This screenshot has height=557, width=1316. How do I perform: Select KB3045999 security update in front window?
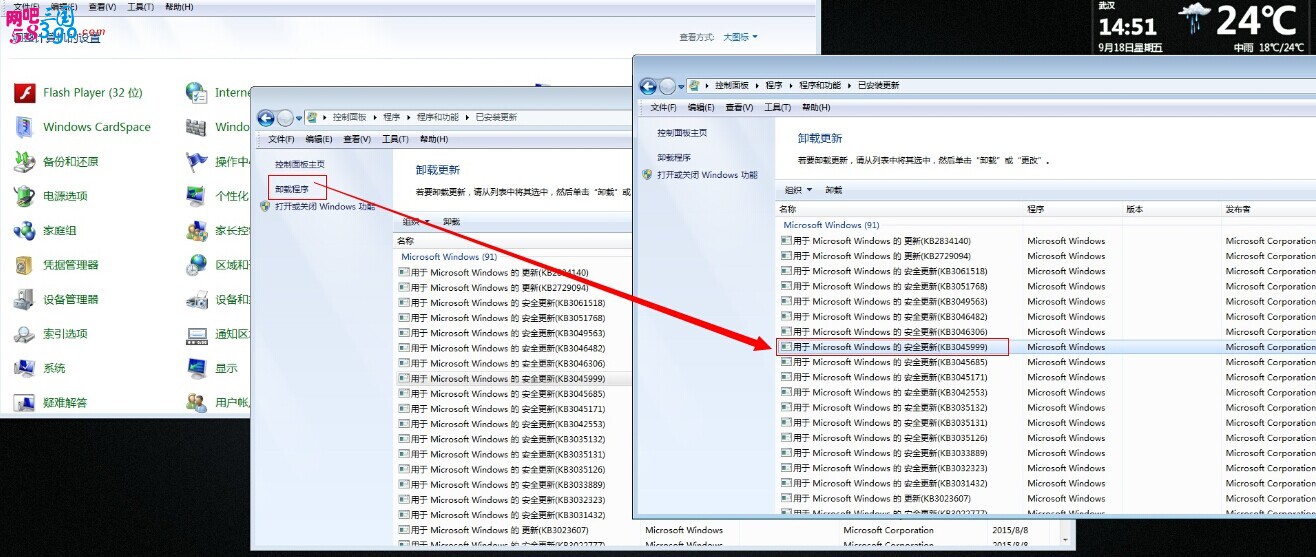(1046, 347)
